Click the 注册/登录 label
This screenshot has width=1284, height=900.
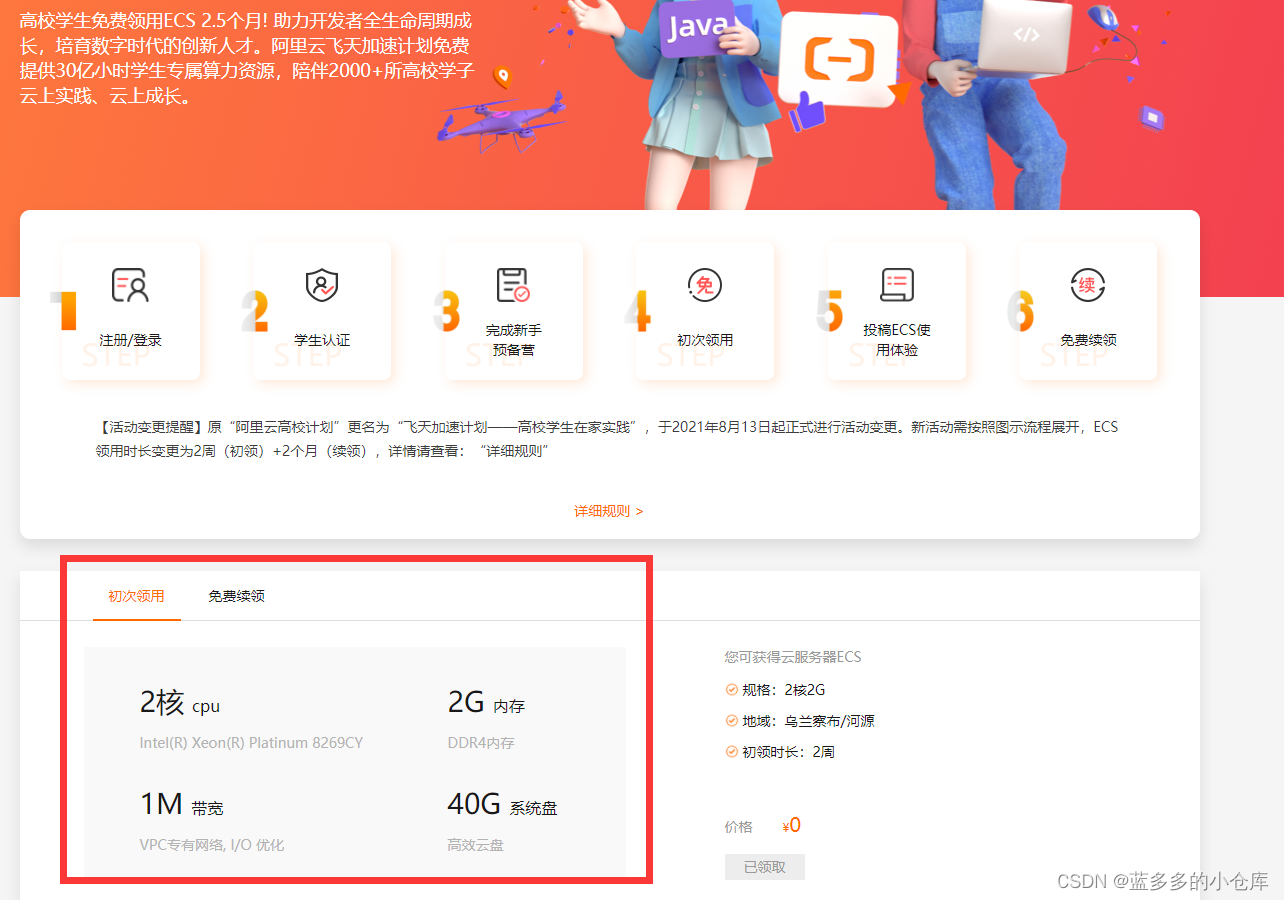pos(130,340)
